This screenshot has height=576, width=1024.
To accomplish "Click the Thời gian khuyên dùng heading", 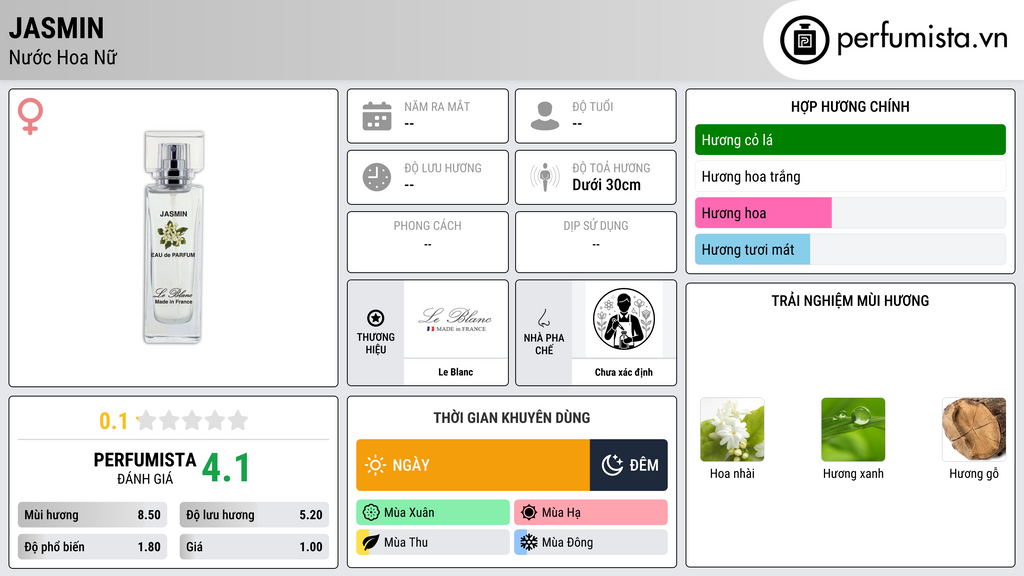I will (x=512, y=418).
